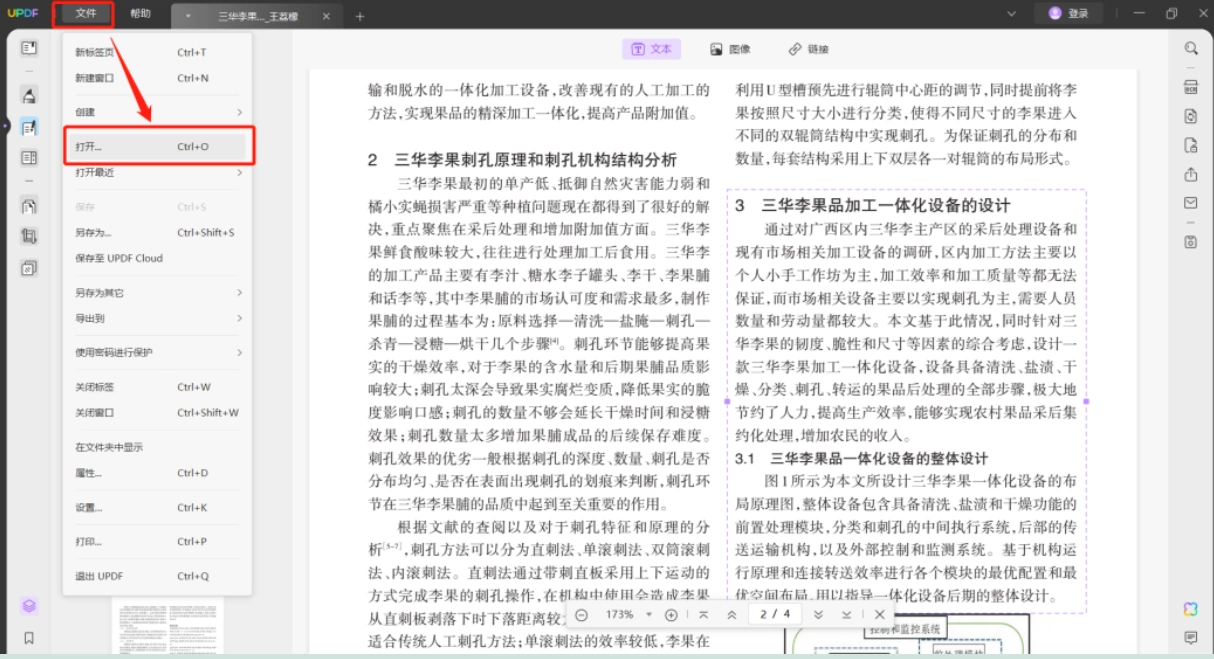The width and height of the screenshot is (1214, 659).
Task: Zoom out with the minus button
Action: 581,614
